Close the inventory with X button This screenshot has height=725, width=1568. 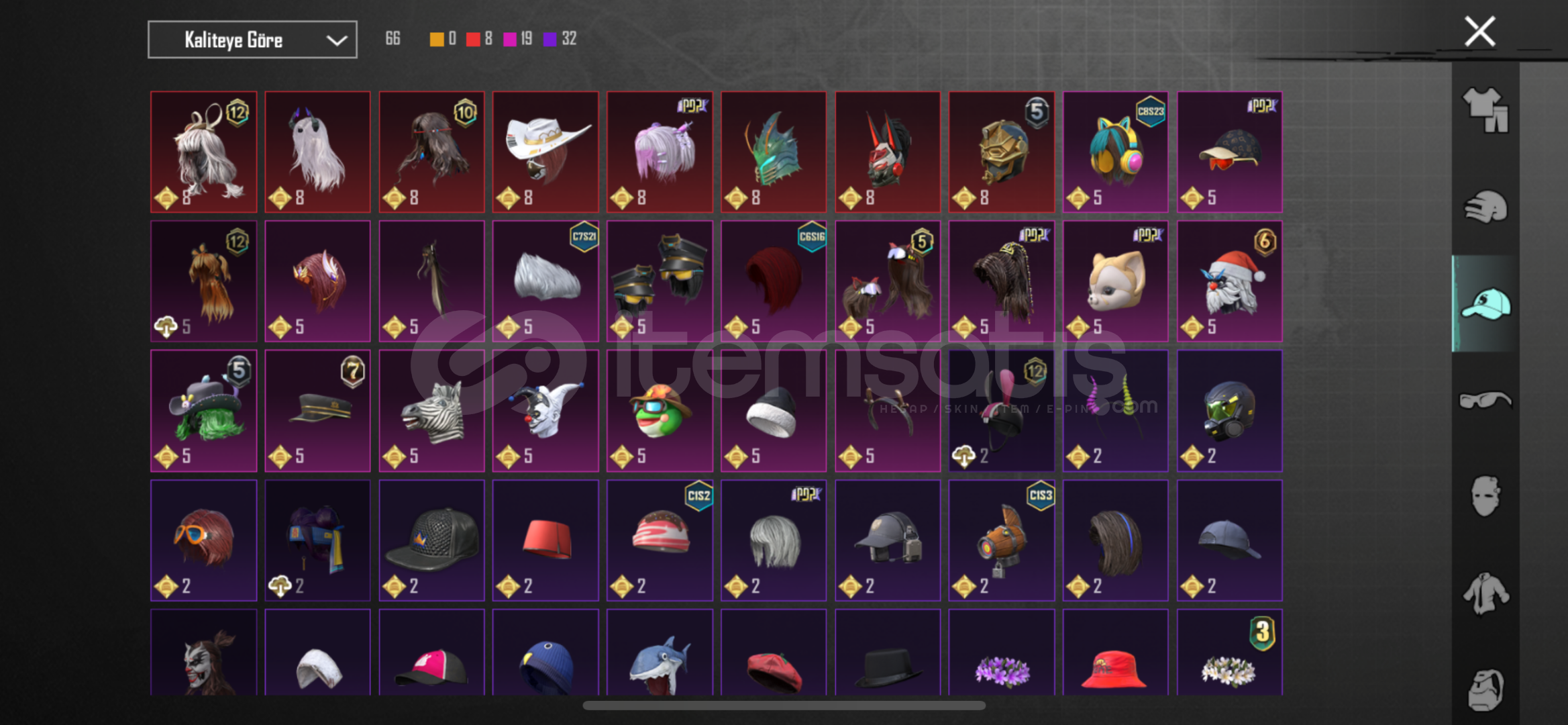point(1480,32)
